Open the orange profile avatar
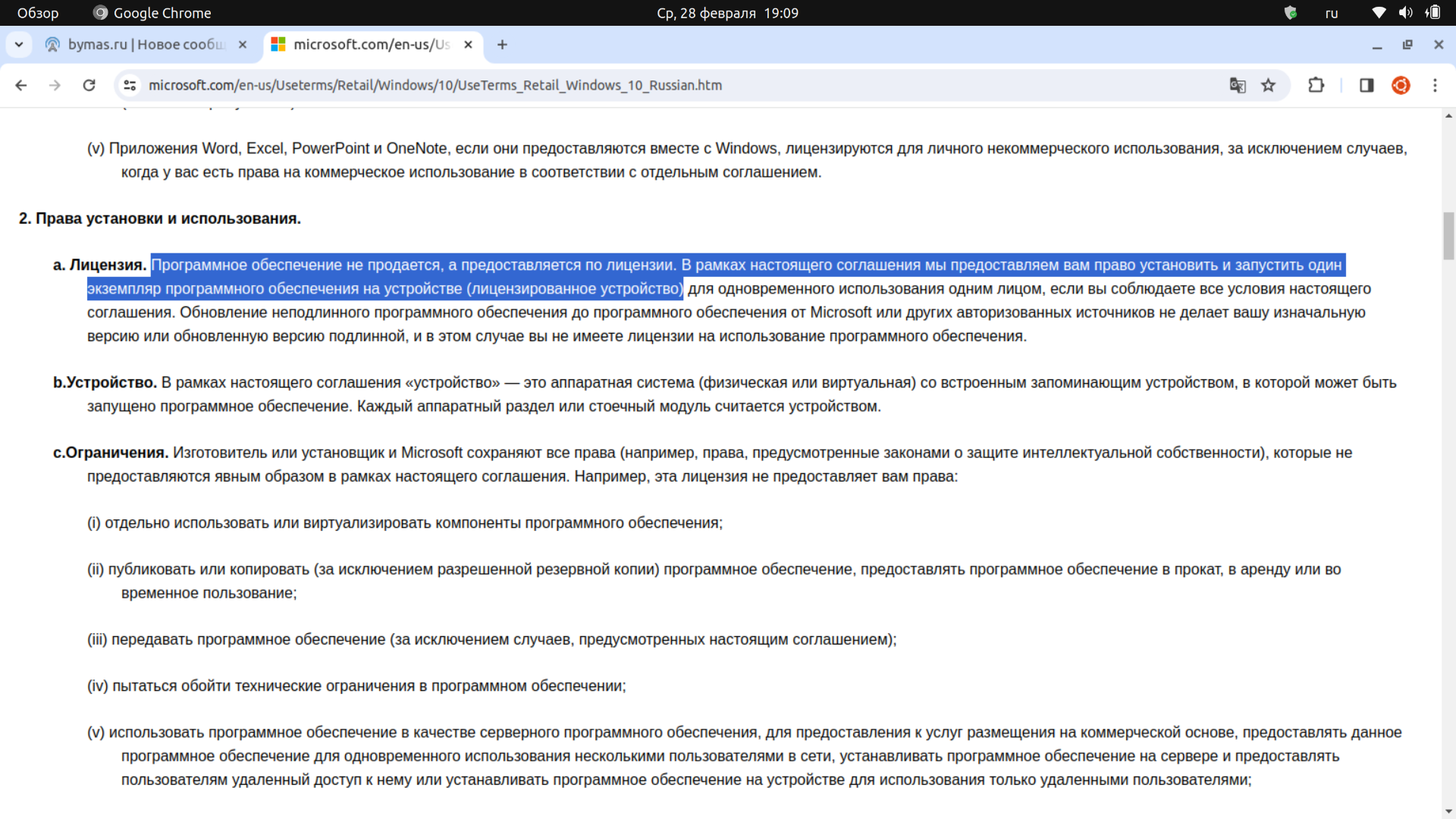This screenshot has height=819, width=1456. [1401, 85]
